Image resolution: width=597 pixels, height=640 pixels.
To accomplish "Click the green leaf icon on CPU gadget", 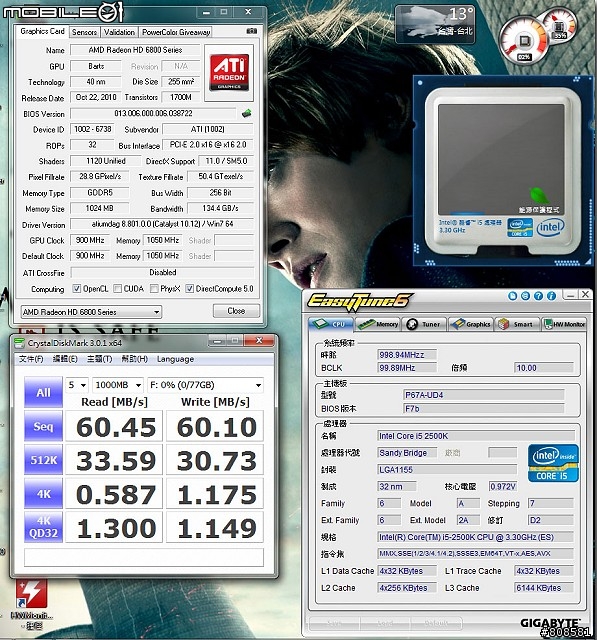I will coord(538,196).
